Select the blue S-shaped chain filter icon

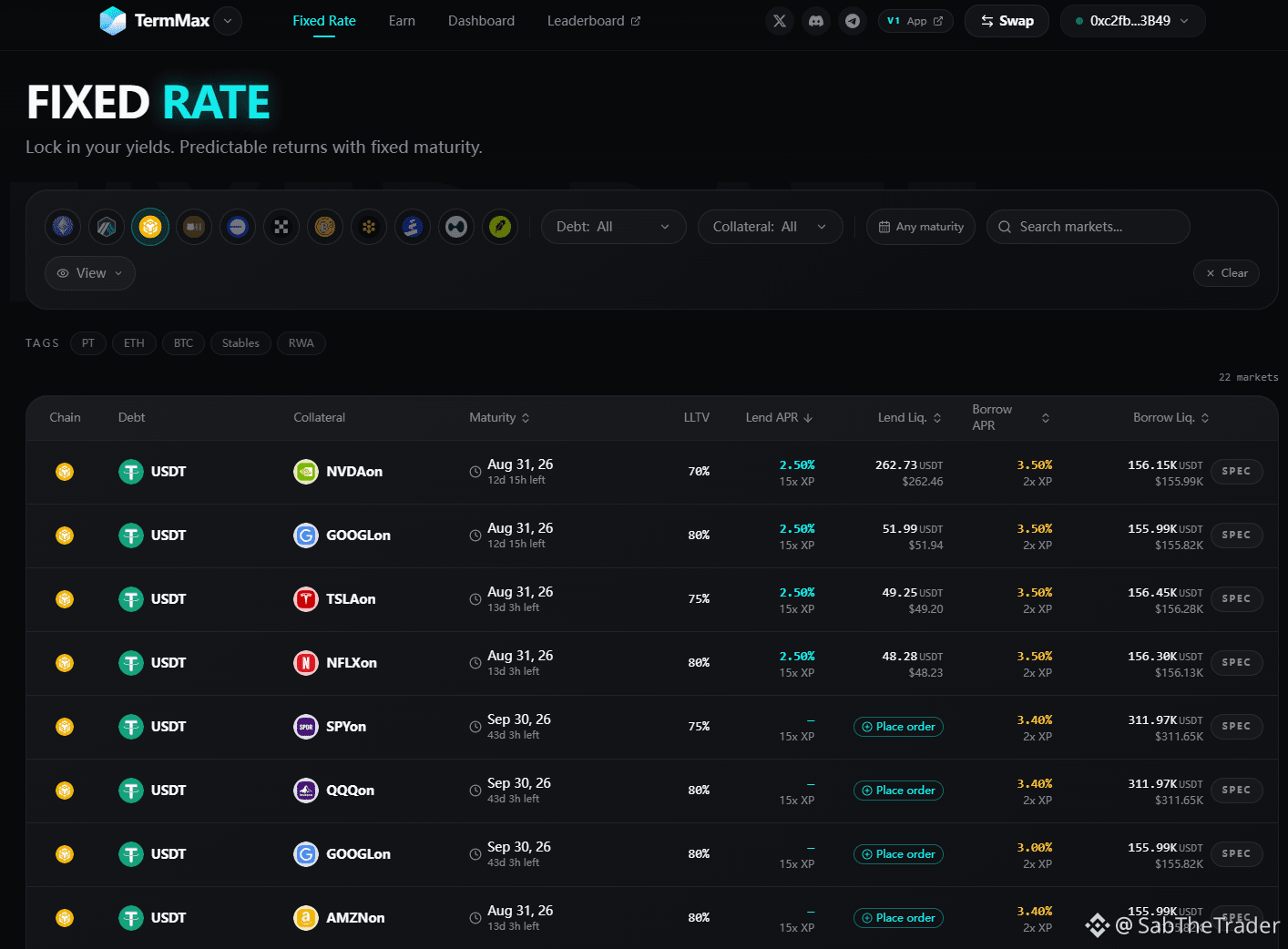[413, 227]
